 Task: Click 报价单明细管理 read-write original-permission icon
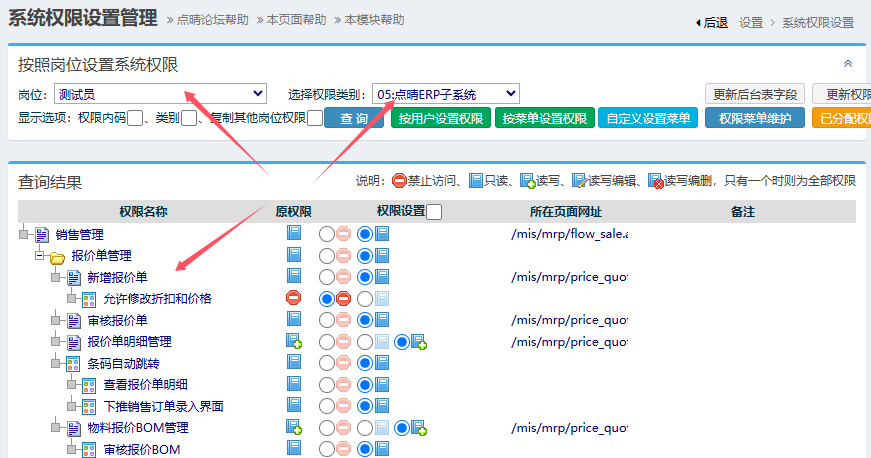(294, 342)
